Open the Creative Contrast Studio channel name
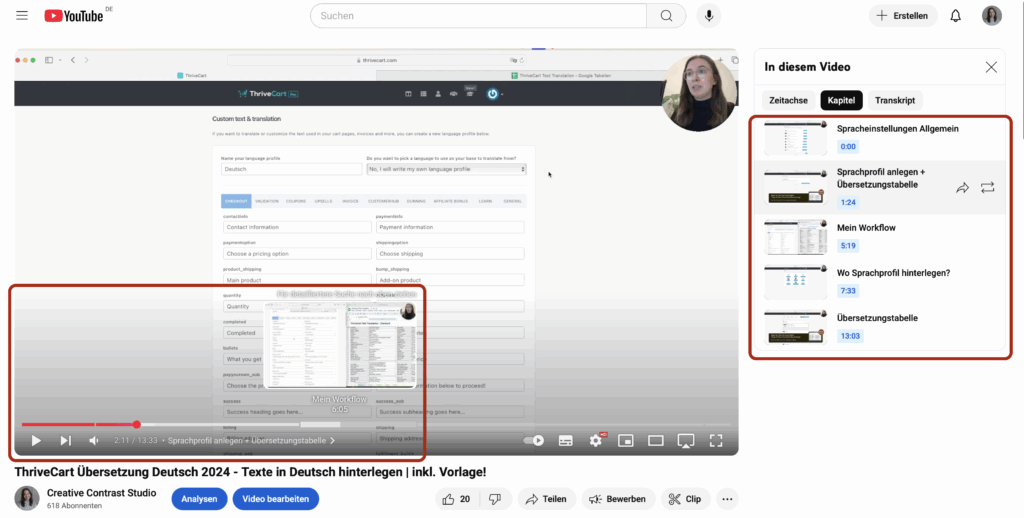Screen dimensions: 1024x518 101,493
